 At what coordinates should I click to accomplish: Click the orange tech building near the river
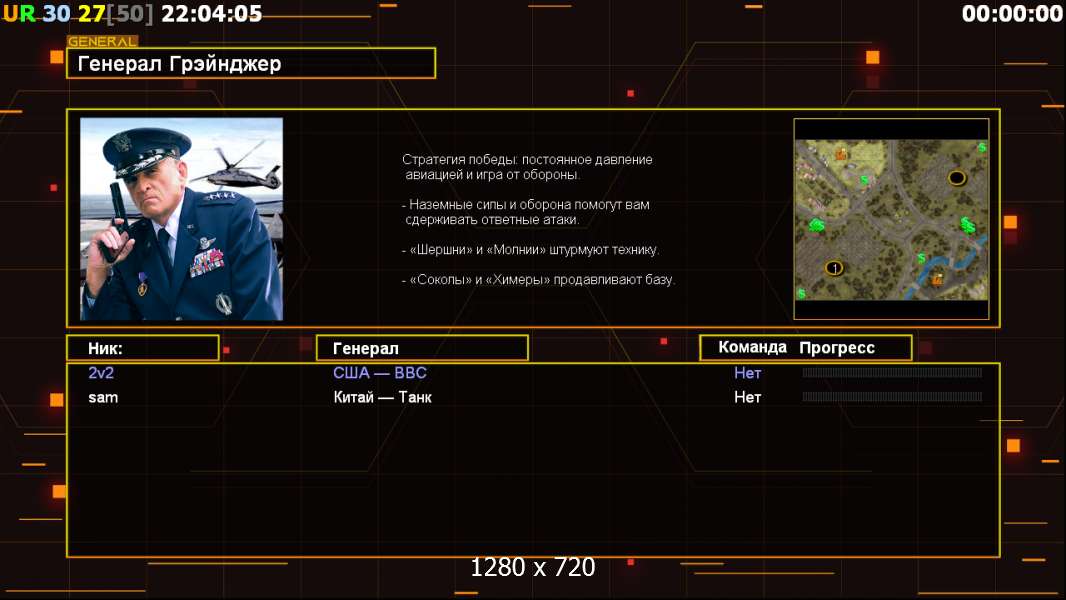click(938, 279)
